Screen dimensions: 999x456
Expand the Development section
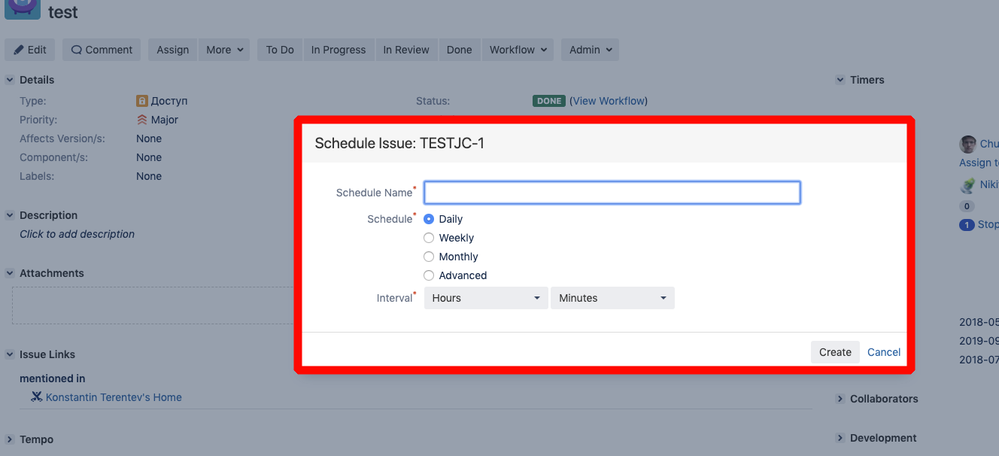(840, 438)
